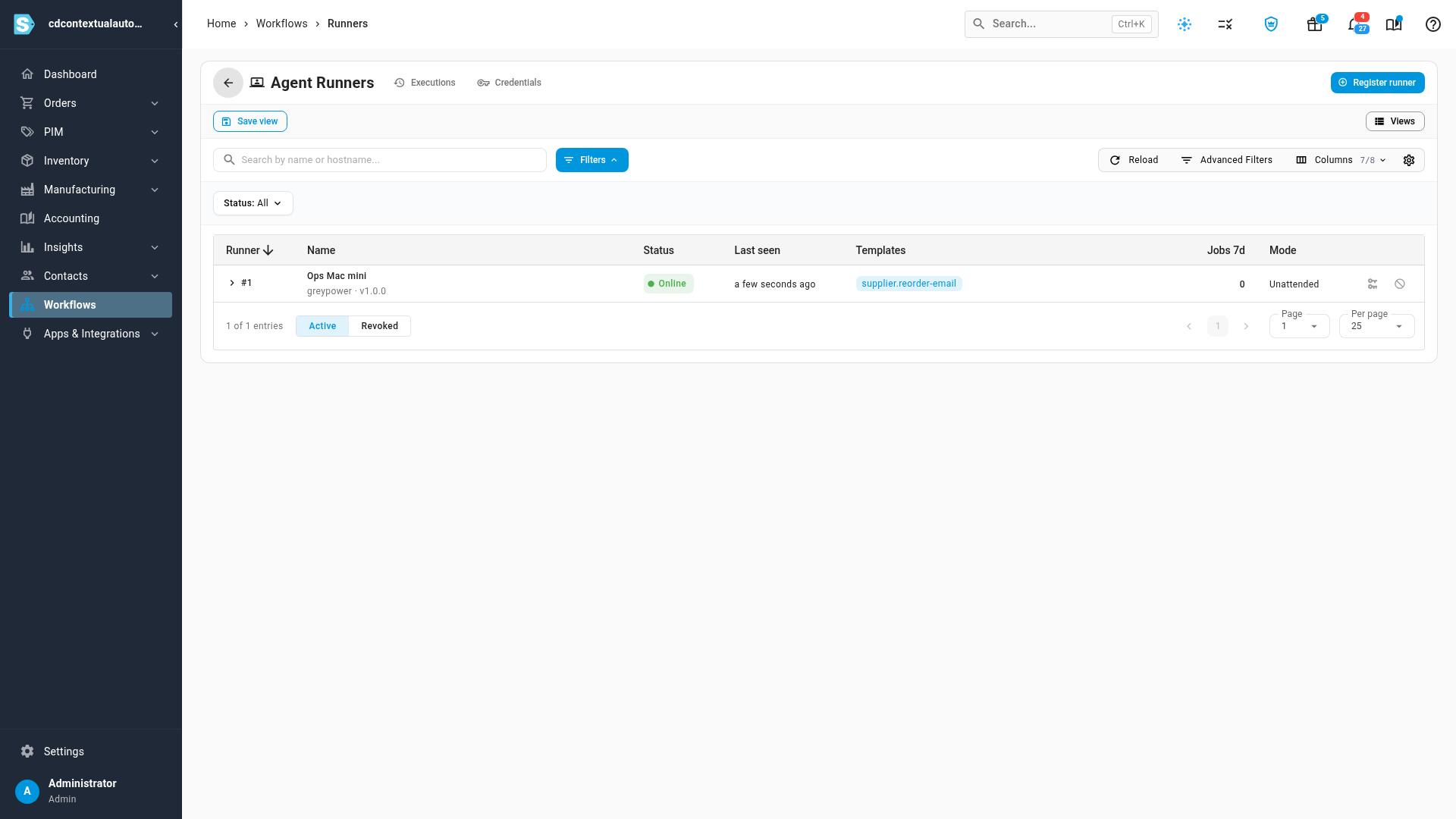Open the Page number dropdown
This screenshot has width=1456, height=819.
click(1300, 326)
